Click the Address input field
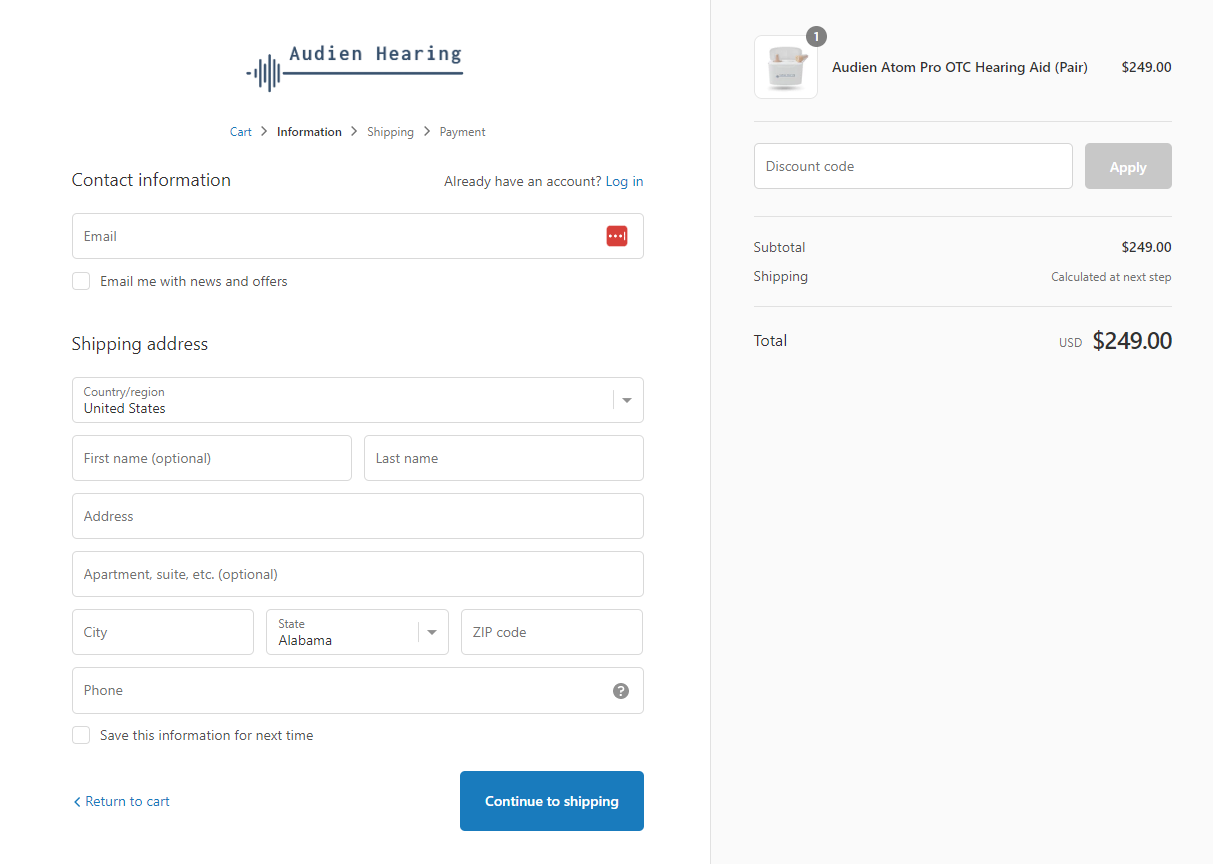The height and width of the screenshot is (864, 1213). tap(357, 516)
